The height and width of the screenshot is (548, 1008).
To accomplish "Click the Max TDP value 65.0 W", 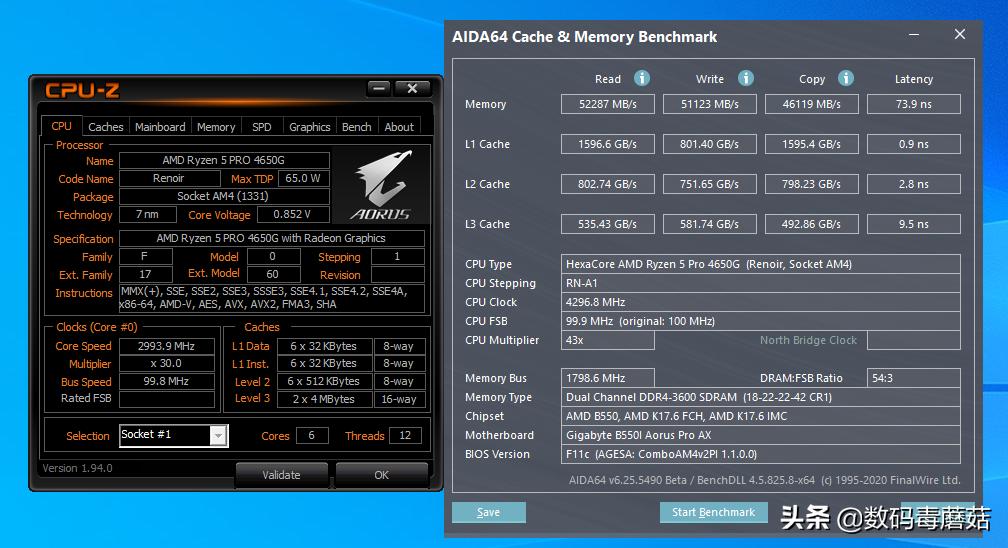I will [303, 178].
